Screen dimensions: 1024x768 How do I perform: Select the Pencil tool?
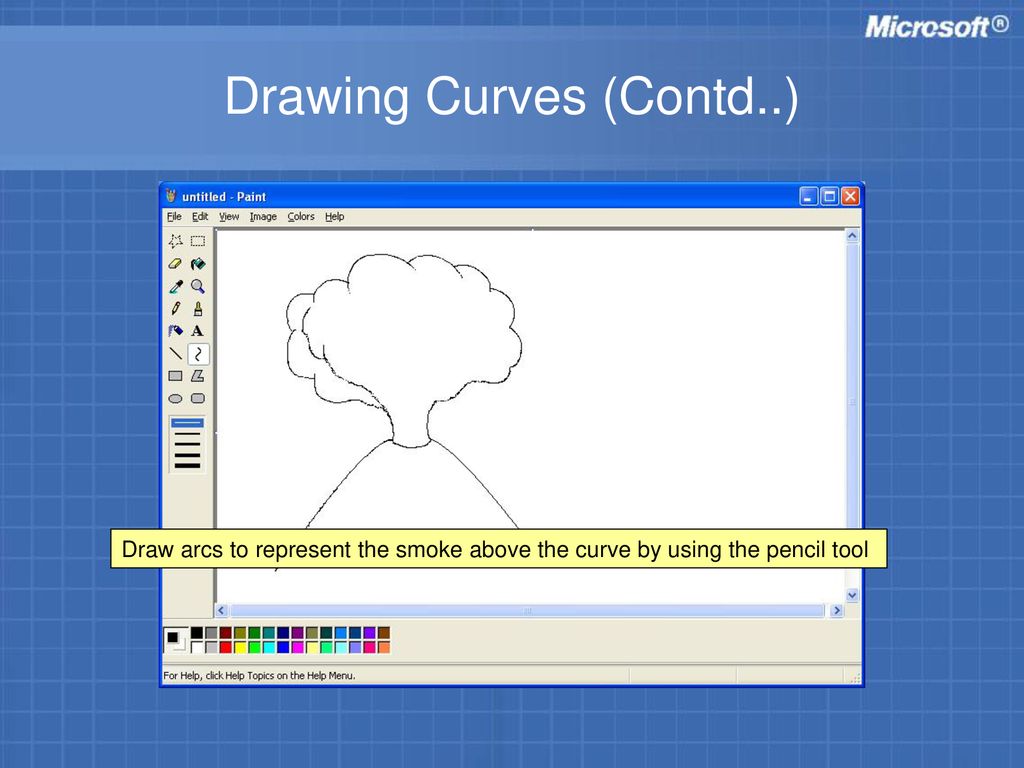pos(175,309)
